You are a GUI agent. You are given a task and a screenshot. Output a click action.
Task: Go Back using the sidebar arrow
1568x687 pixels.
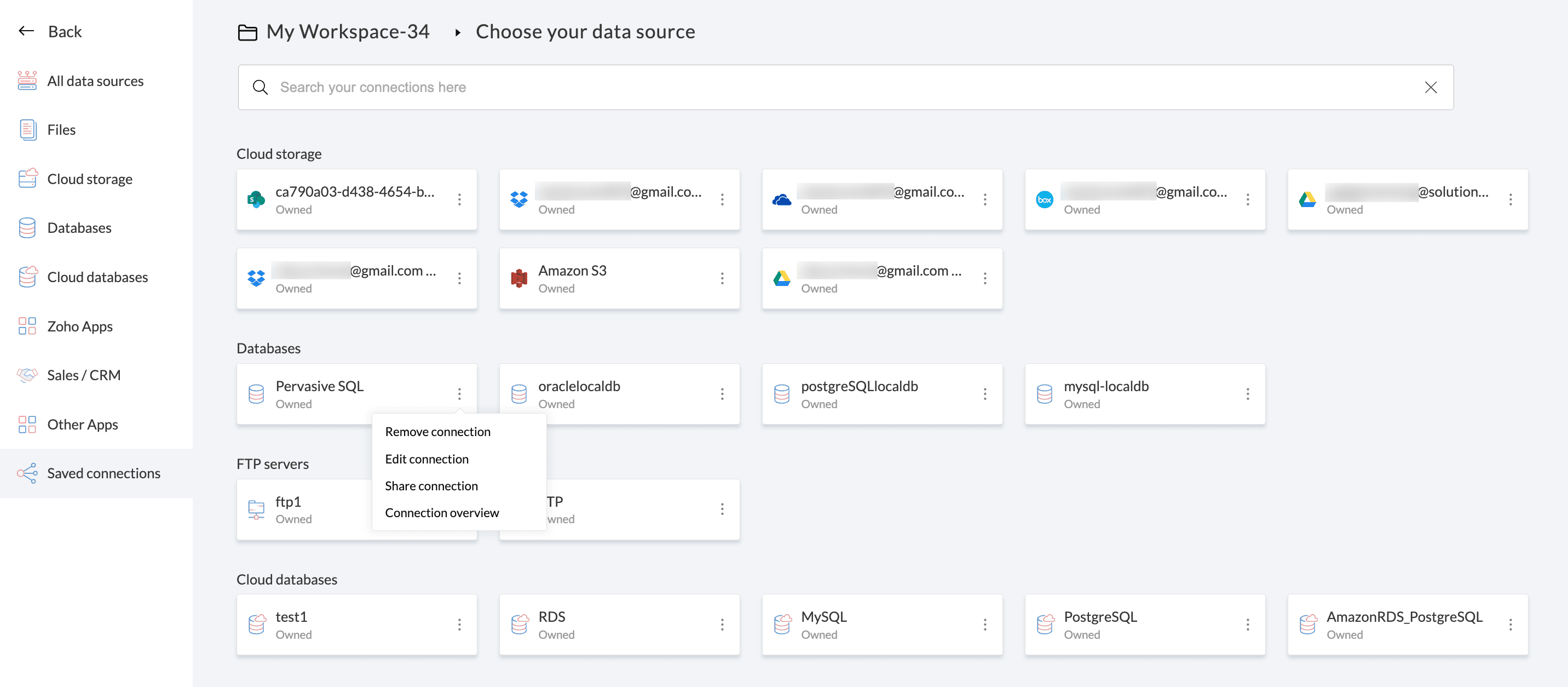click(x=26, y=31)
